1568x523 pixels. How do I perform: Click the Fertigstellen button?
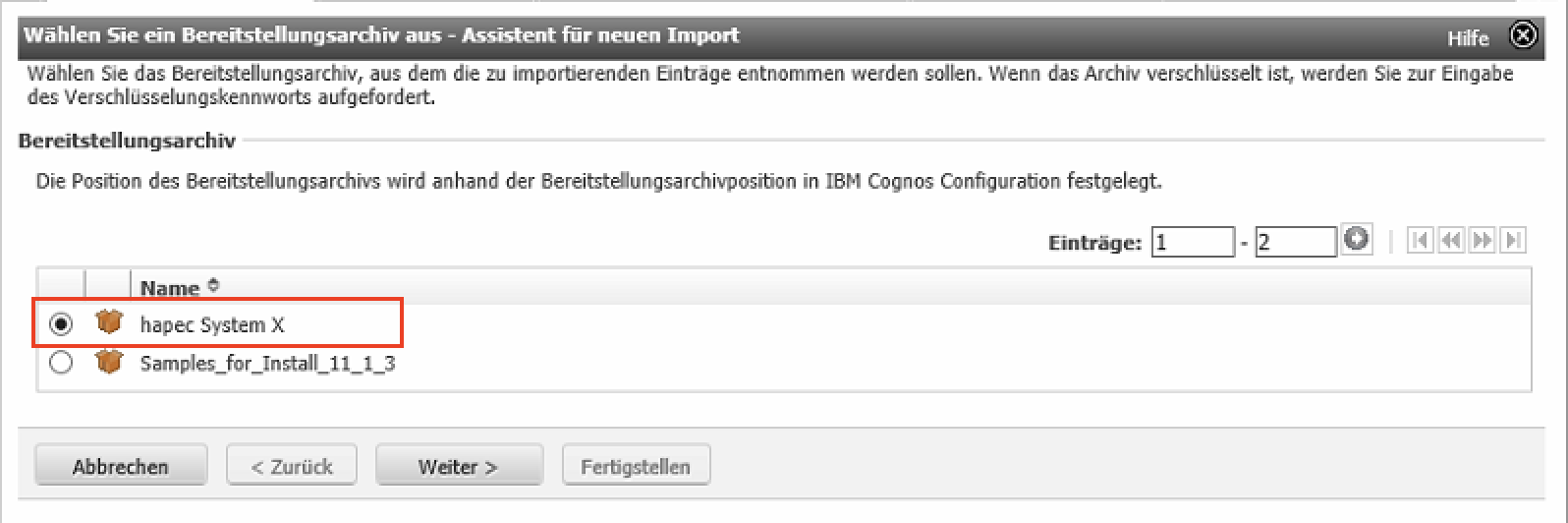[636, 466]
